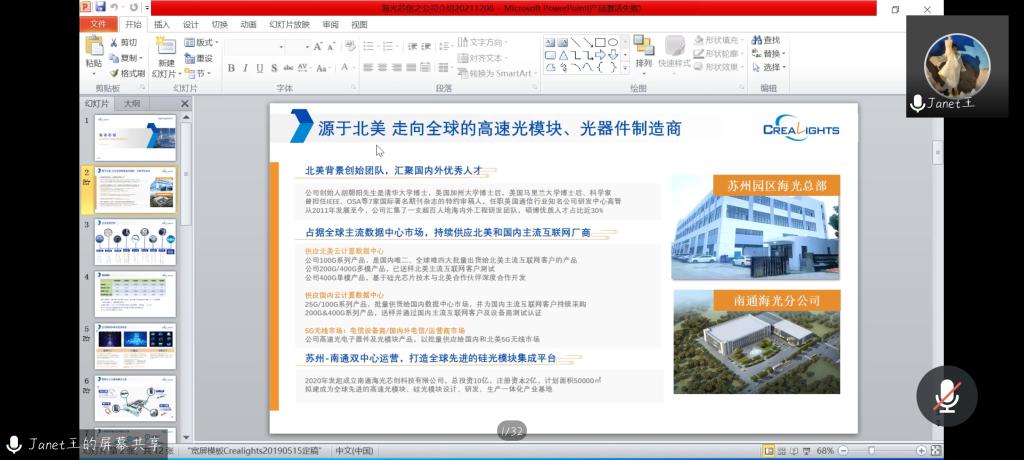The width and height of the screenshot is (1024, 460).
Task: Click the Redo icon in quick access toolbar
Action: click(133, 7)
